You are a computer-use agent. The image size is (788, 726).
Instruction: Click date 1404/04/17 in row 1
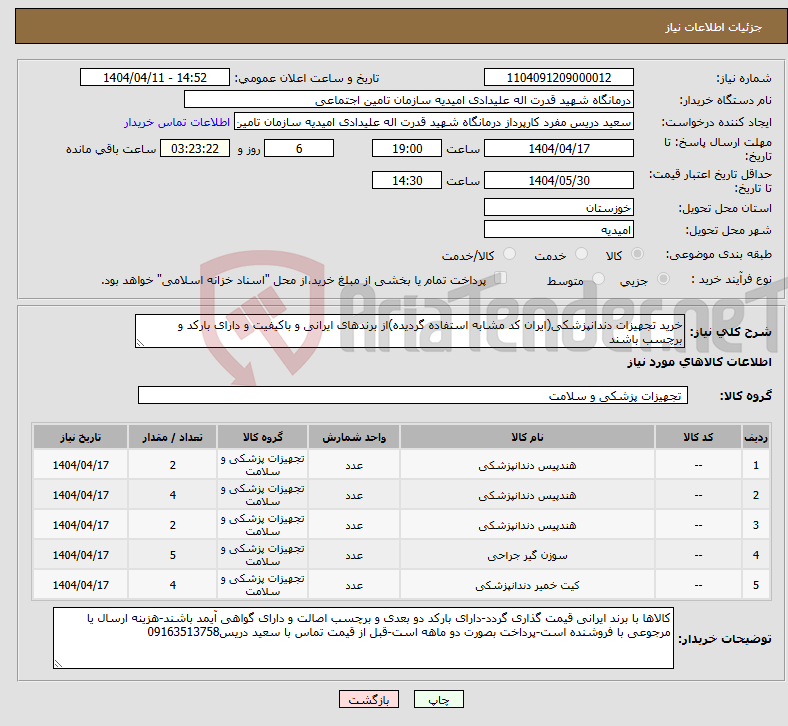80,465
